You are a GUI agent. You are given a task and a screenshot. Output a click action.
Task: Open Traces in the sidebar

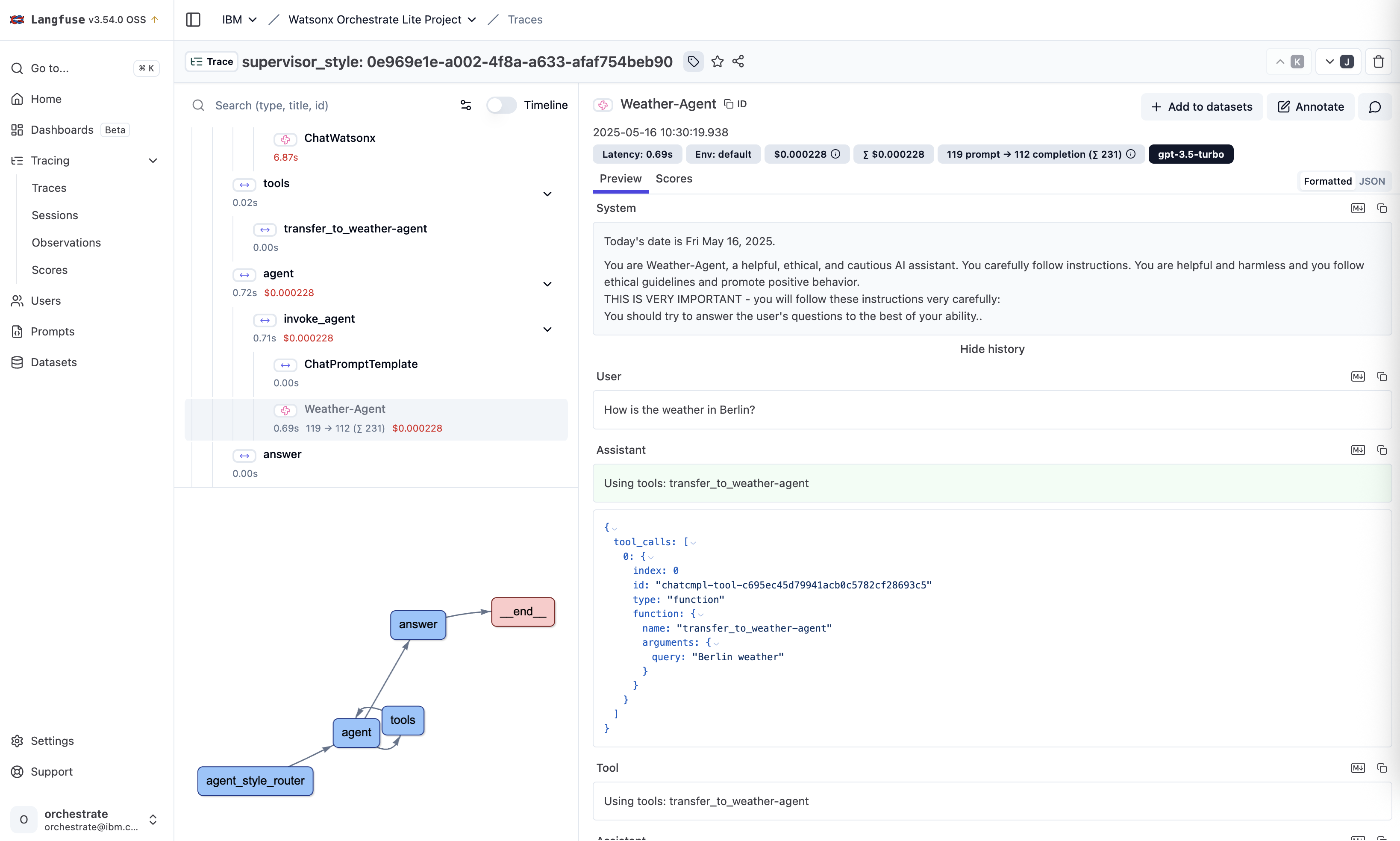49,188
